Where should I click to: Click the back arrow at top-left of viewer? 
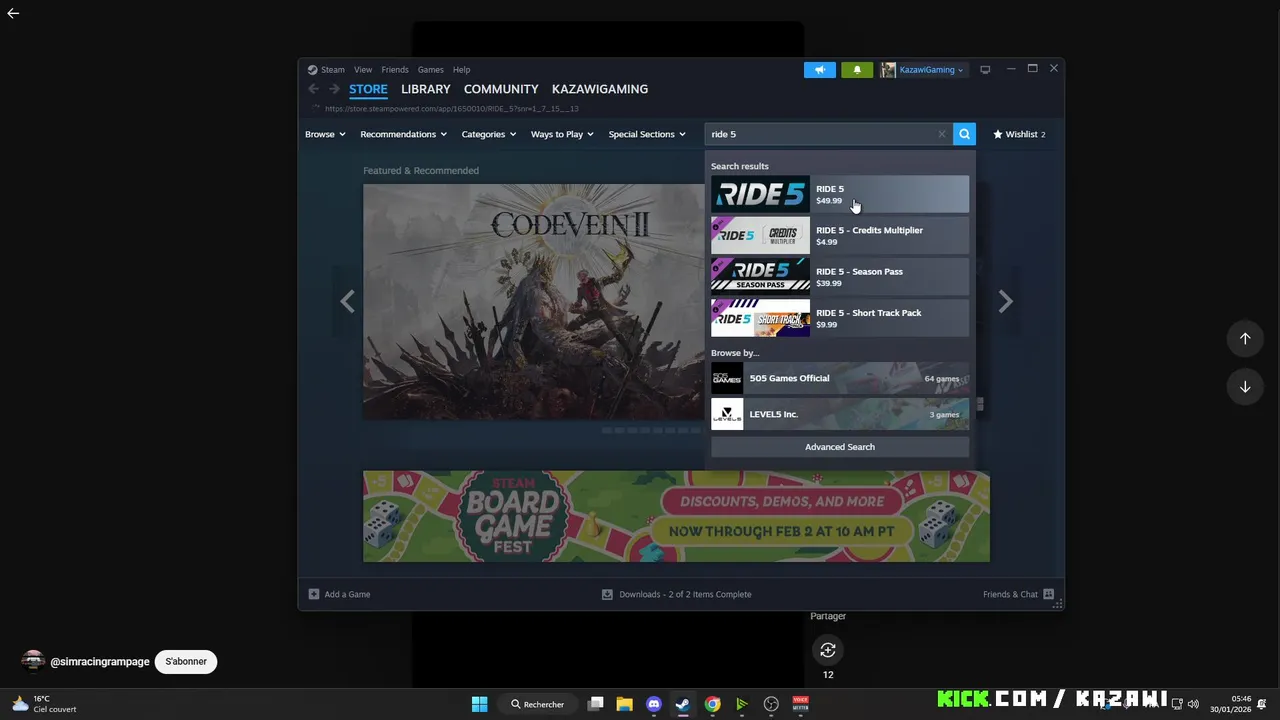(x=13, y=13)
